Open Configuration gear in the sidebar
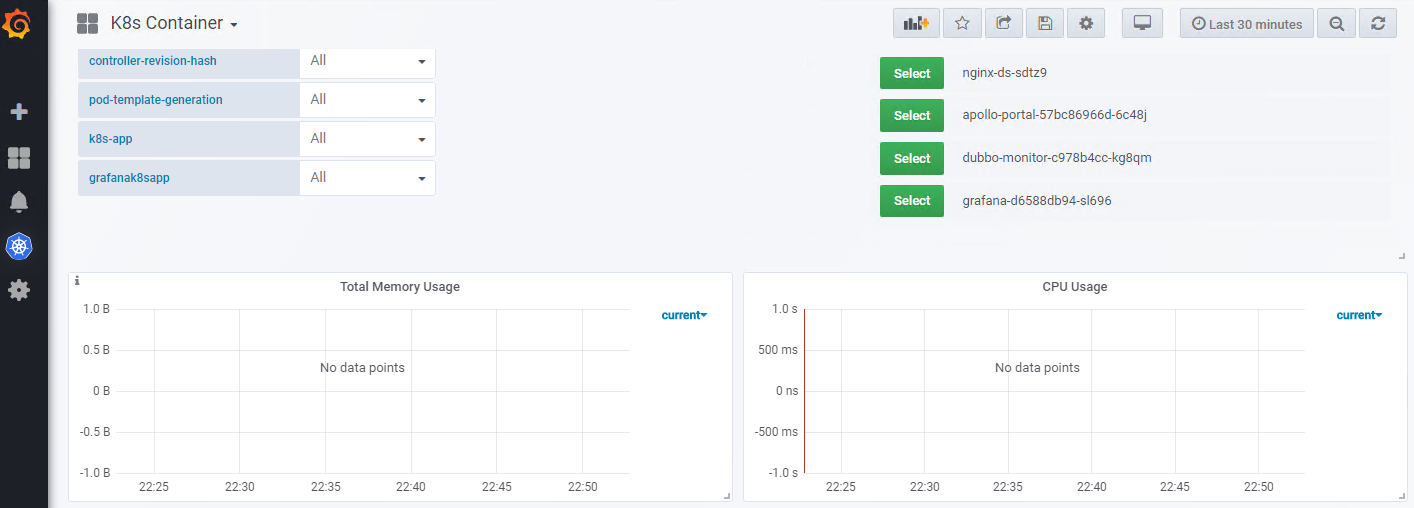Viewport: 1414px width, 508px height. click(x=19, y=290)
